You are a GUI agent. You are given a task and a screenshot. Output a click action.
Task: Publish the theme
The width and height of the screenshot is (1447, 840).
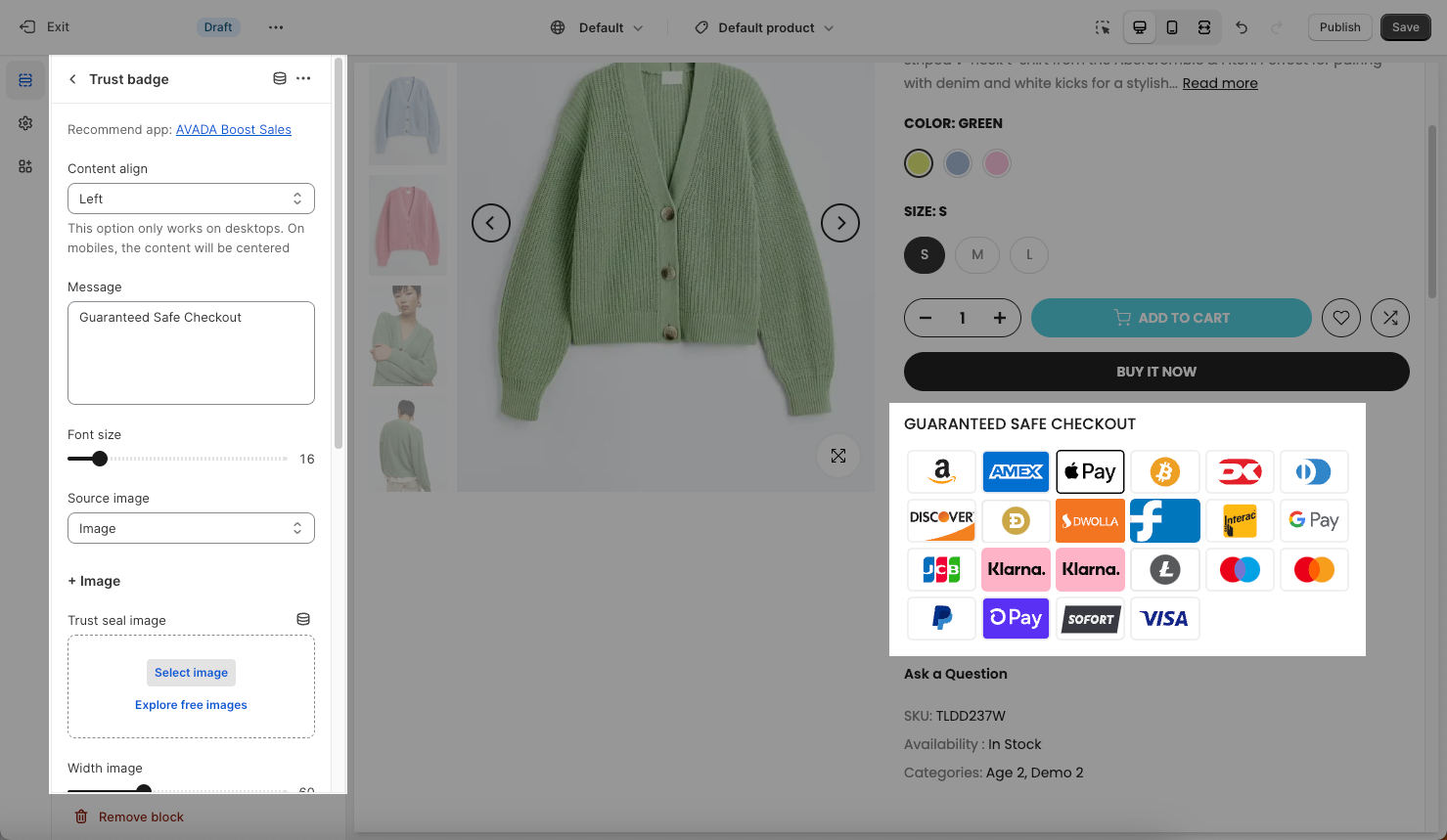pyautogui.click(x=1340, y=27)
